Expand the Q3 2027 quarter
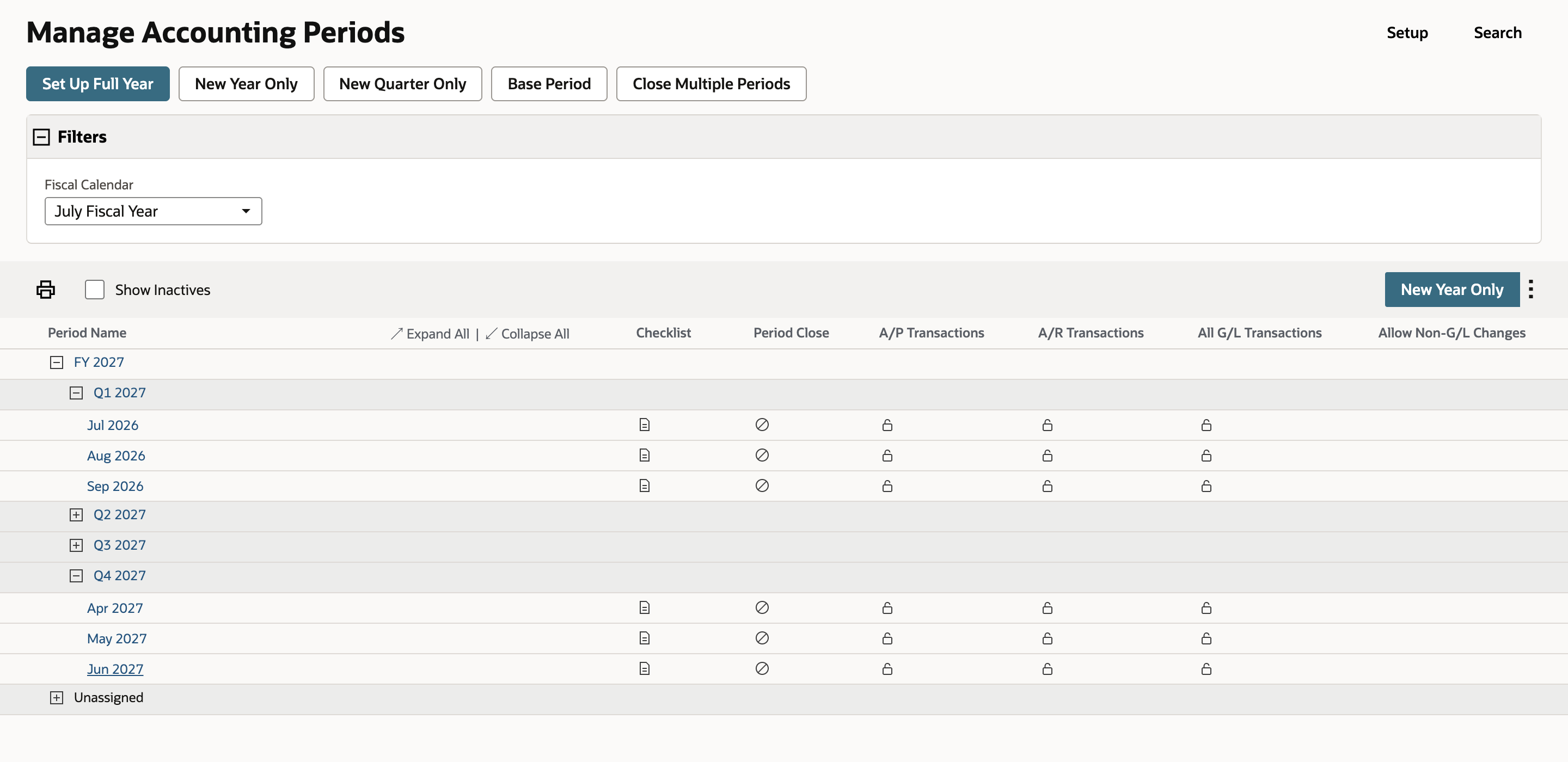 click(x=76, y=545)
